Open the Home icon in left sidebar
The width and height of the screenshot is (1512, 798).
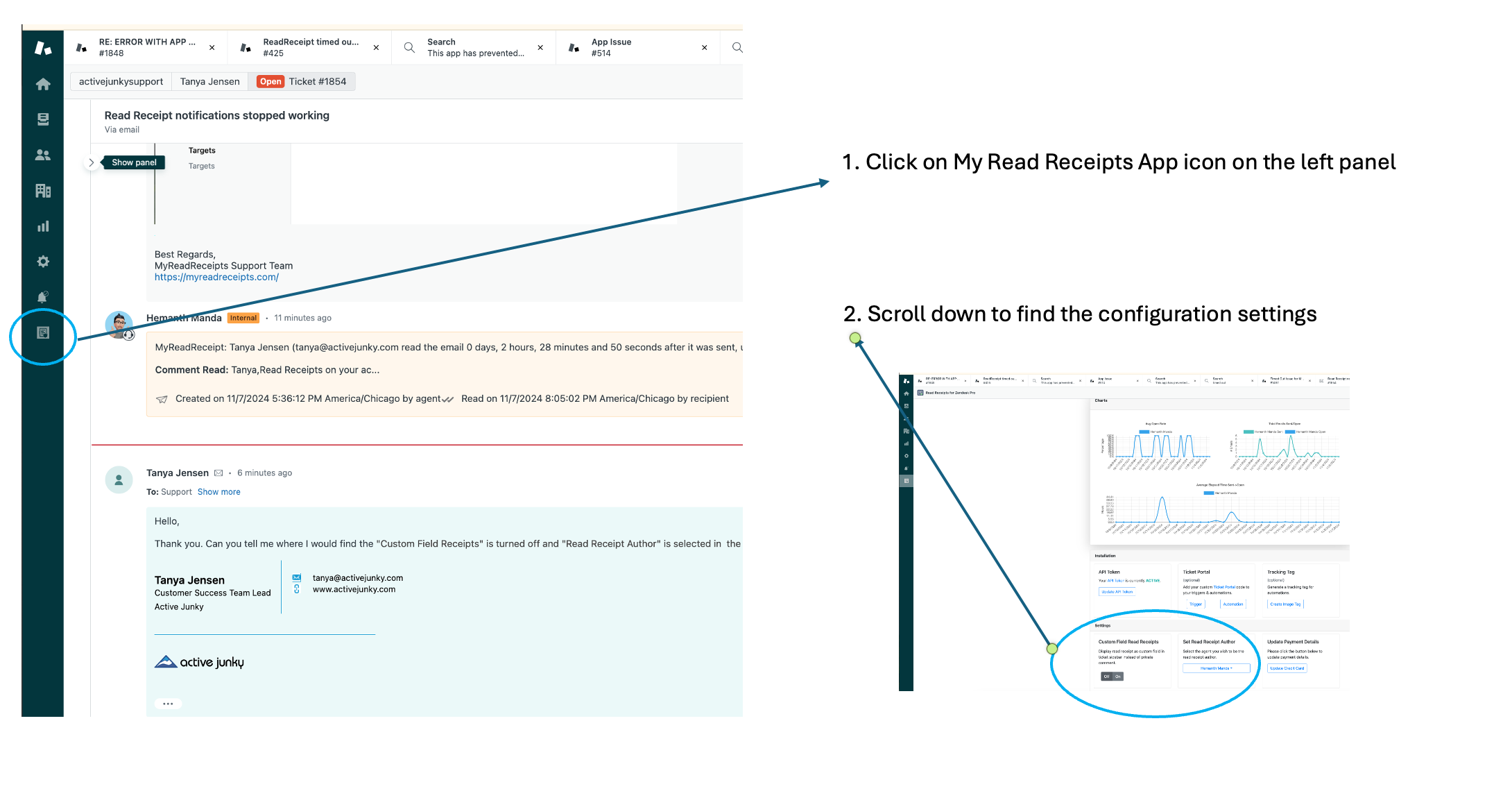[x=43, y=85]
